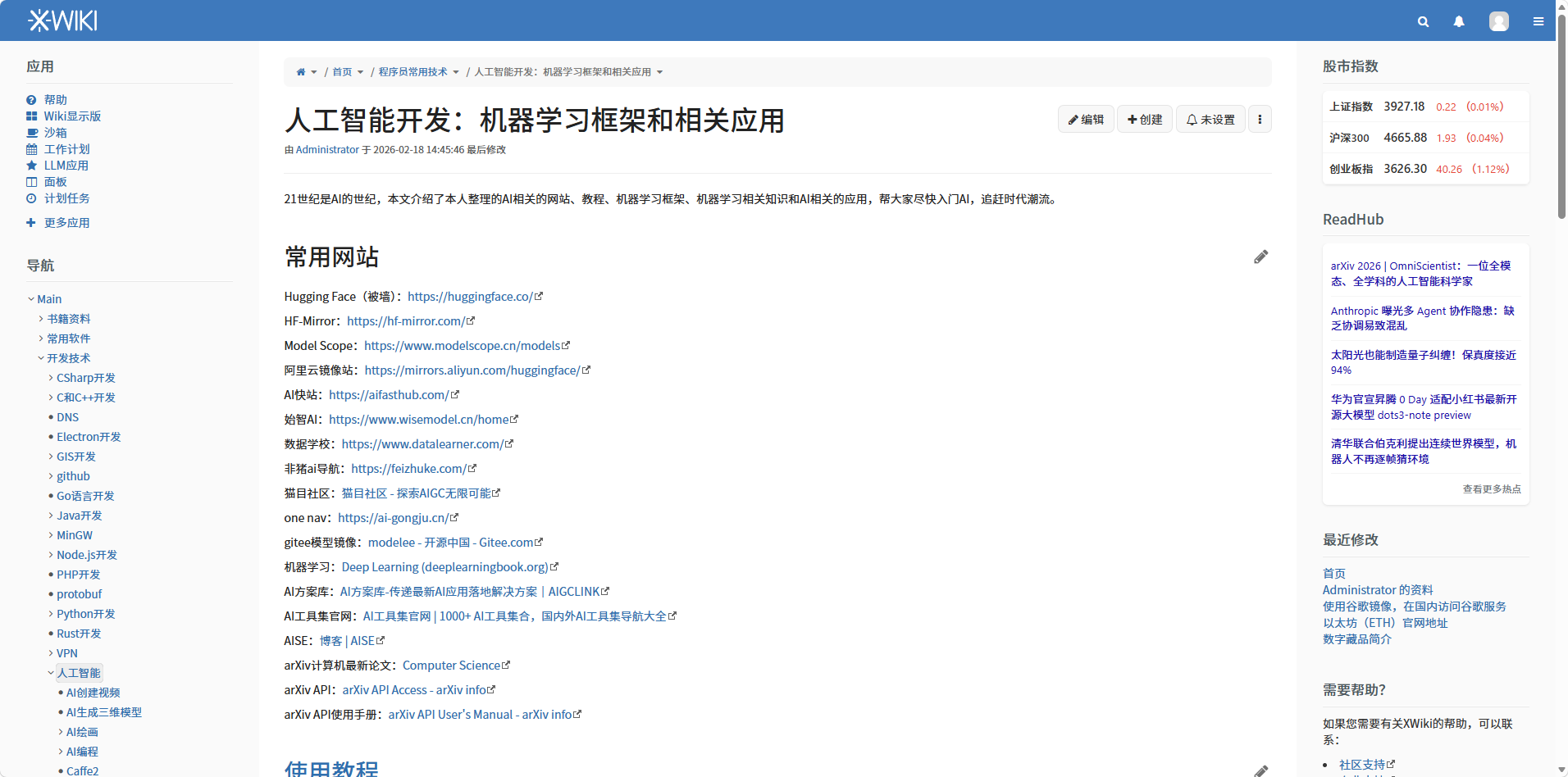
Task: Select Rust开发 in navigation tree
Action: click(79, 634)
